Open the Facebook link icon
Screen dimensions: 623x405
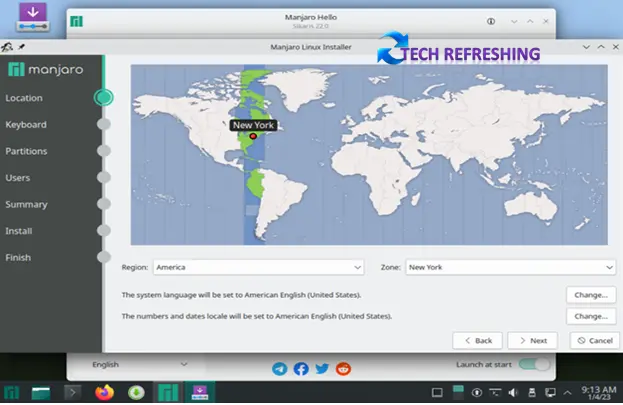(x=301, y=369)
